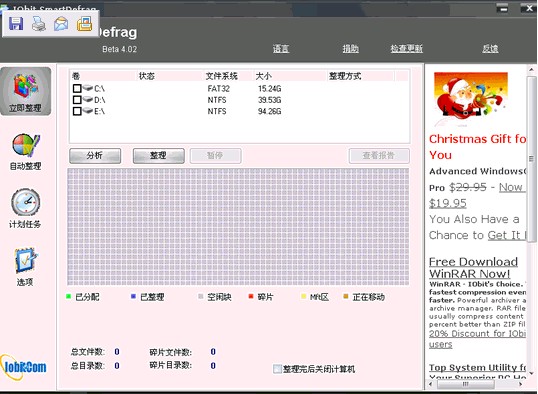Open the 语言 language menu
This screenshot has height=394, width=538.
click(x=281, y=49)
